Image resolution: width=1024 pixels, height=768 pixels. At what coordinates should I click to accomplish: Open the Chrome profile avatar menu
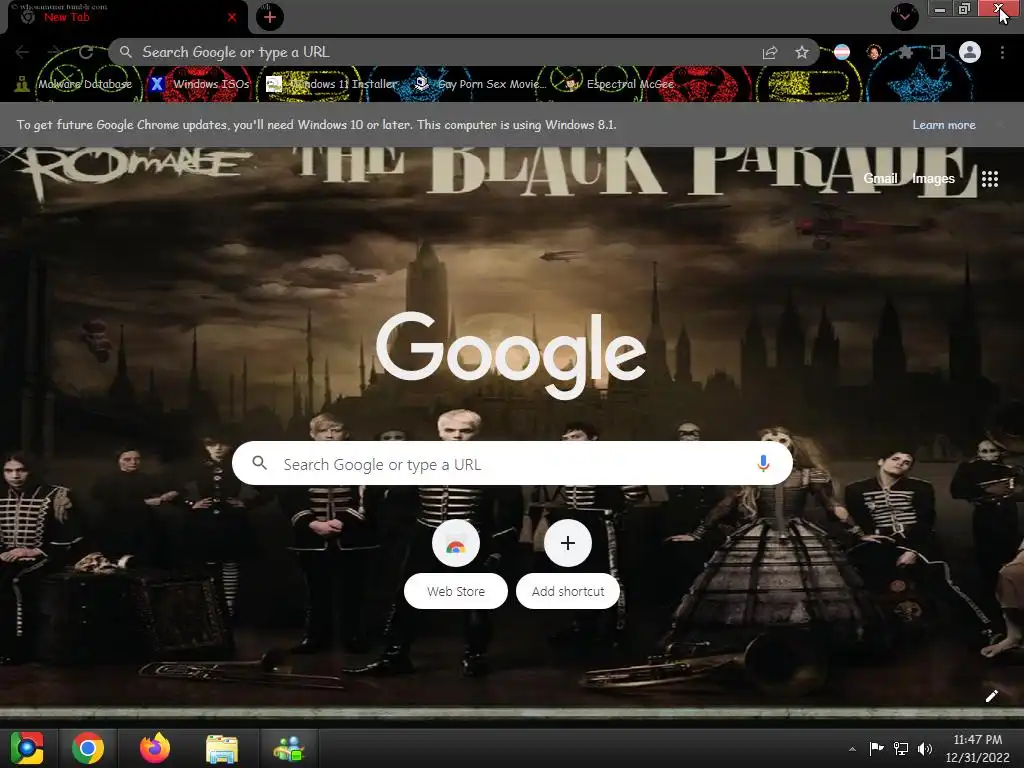[970, 52]
